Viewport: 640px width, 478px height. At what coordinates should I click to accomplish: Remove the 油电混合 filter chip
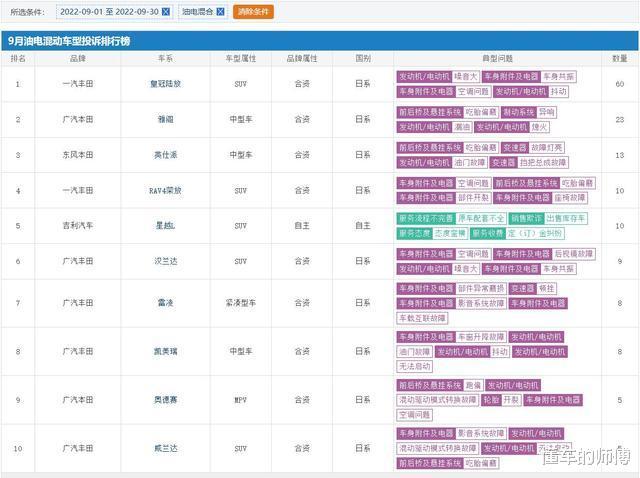(x=220, y=12)
